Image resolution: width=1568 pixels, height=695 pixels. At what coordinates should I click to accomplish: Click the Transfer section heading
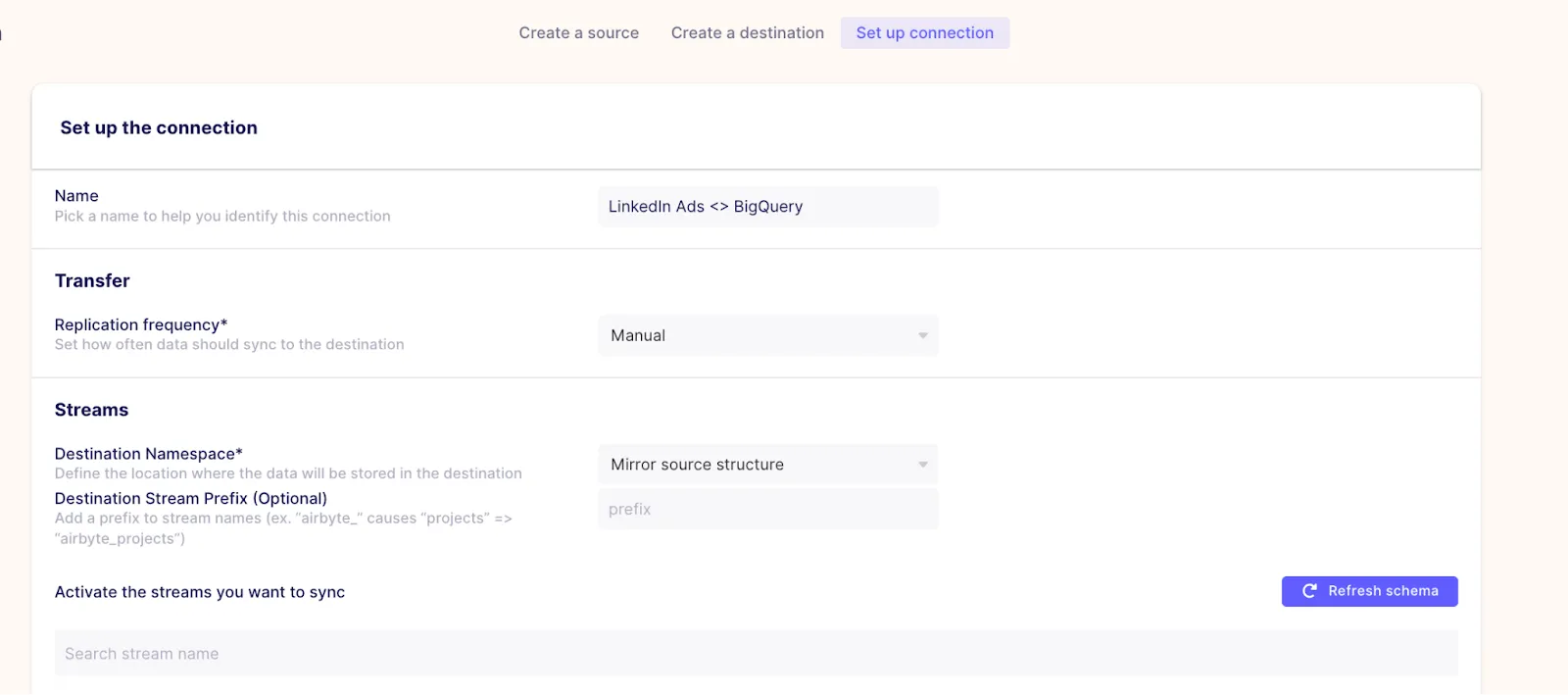92,281
